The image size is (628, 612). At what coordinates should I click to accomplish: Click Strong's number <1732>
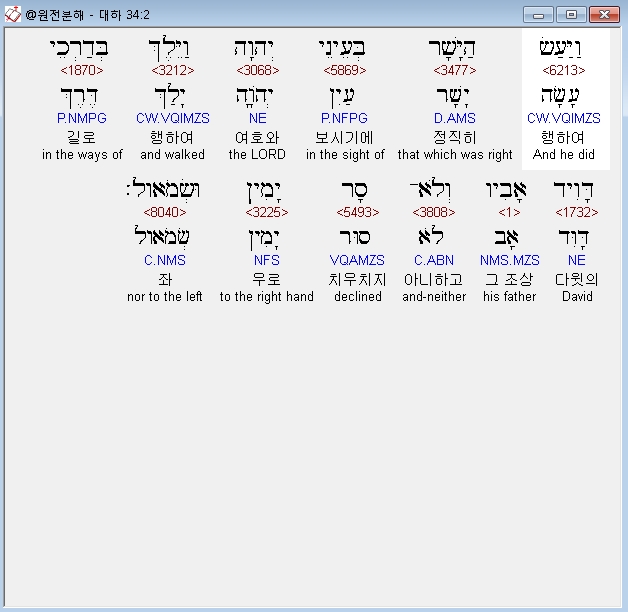point(577,212)
